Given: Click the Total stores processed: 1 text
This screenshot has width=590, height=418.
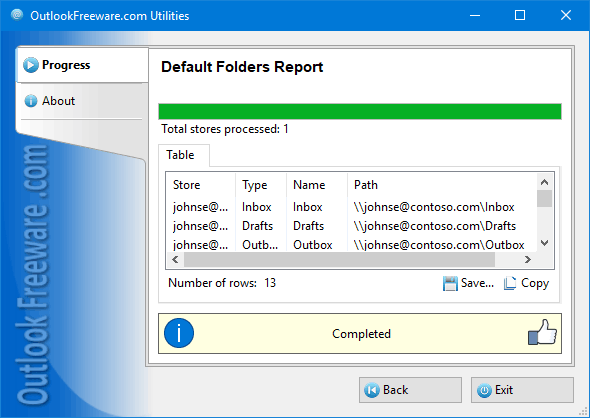Looking at the screenshot, I should pyautogui.click(x=225, y=129).
